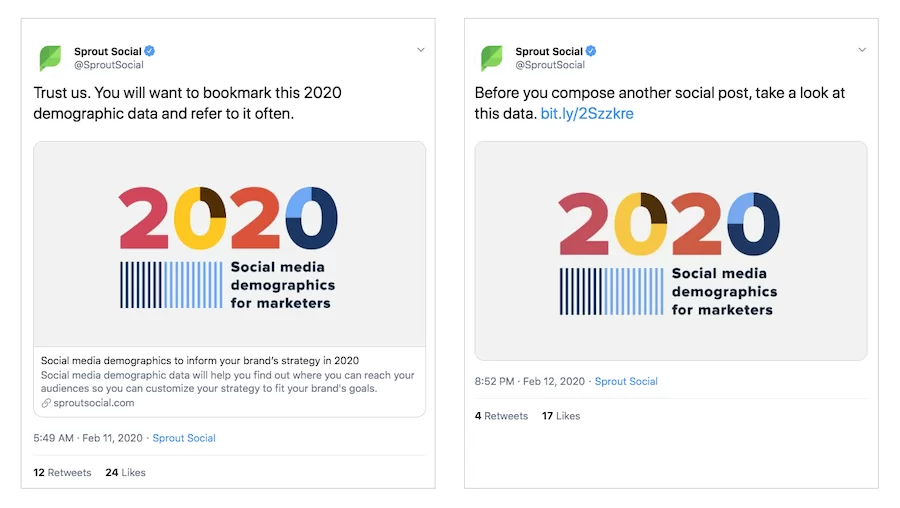Viewport: 900px width, 508px height.
Task: Click @SproutSocial handle in left tweet
Action: pos(108,65)
